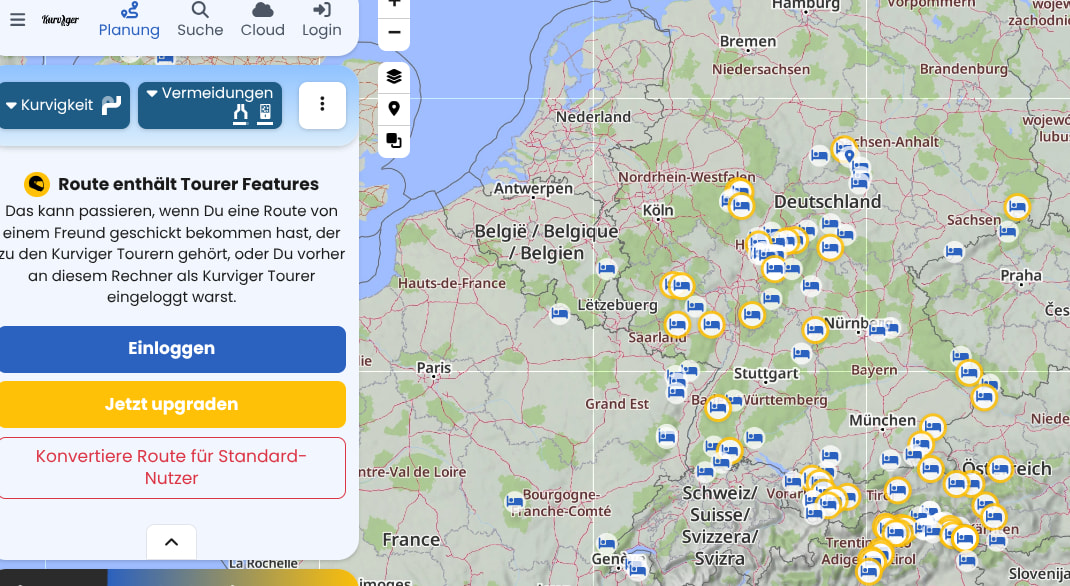Expand the Kurvigkeit dropdown
Image resolution: width=1070 pixels, height=586 pixels.
click(x=64, y=105)
